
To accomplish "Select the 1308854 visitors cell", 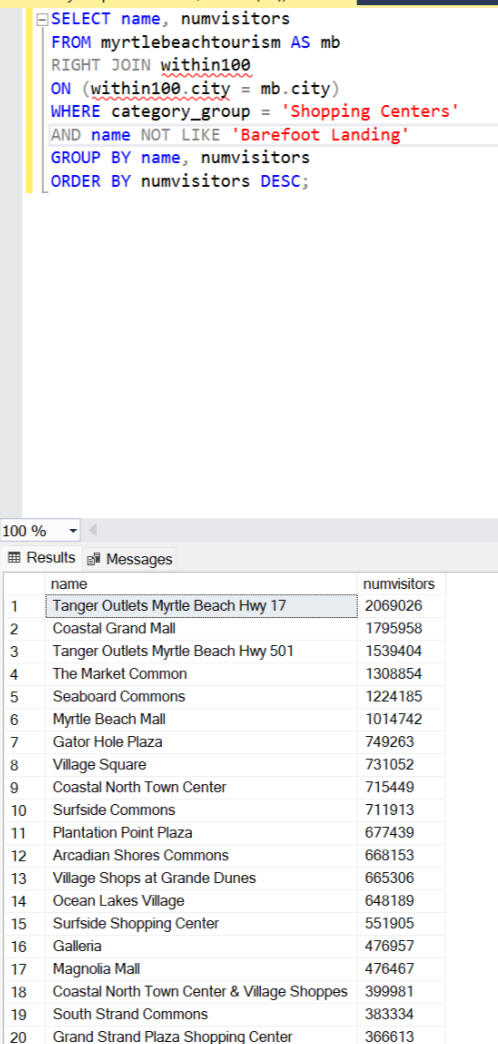I will [x=401, y=674].
